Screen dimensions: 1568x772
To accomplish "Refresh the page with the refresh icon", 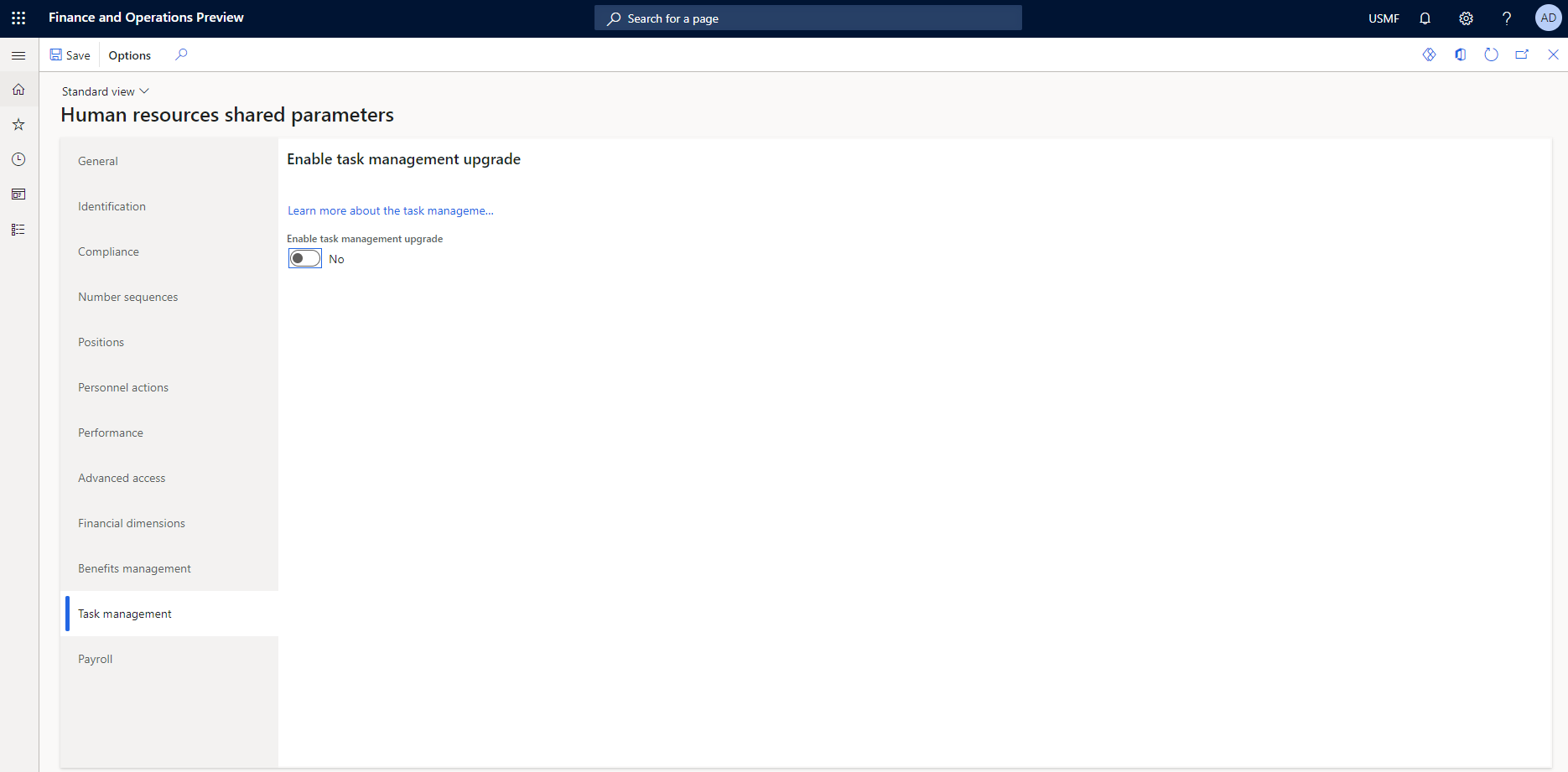I will 1491,54.
